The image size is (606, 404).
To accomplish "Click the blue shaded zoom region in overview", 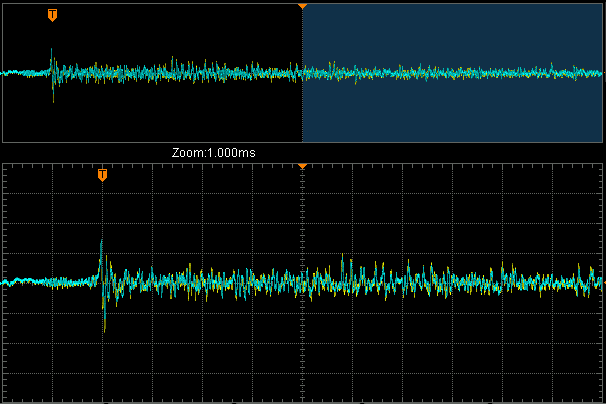I will [452, 73].
